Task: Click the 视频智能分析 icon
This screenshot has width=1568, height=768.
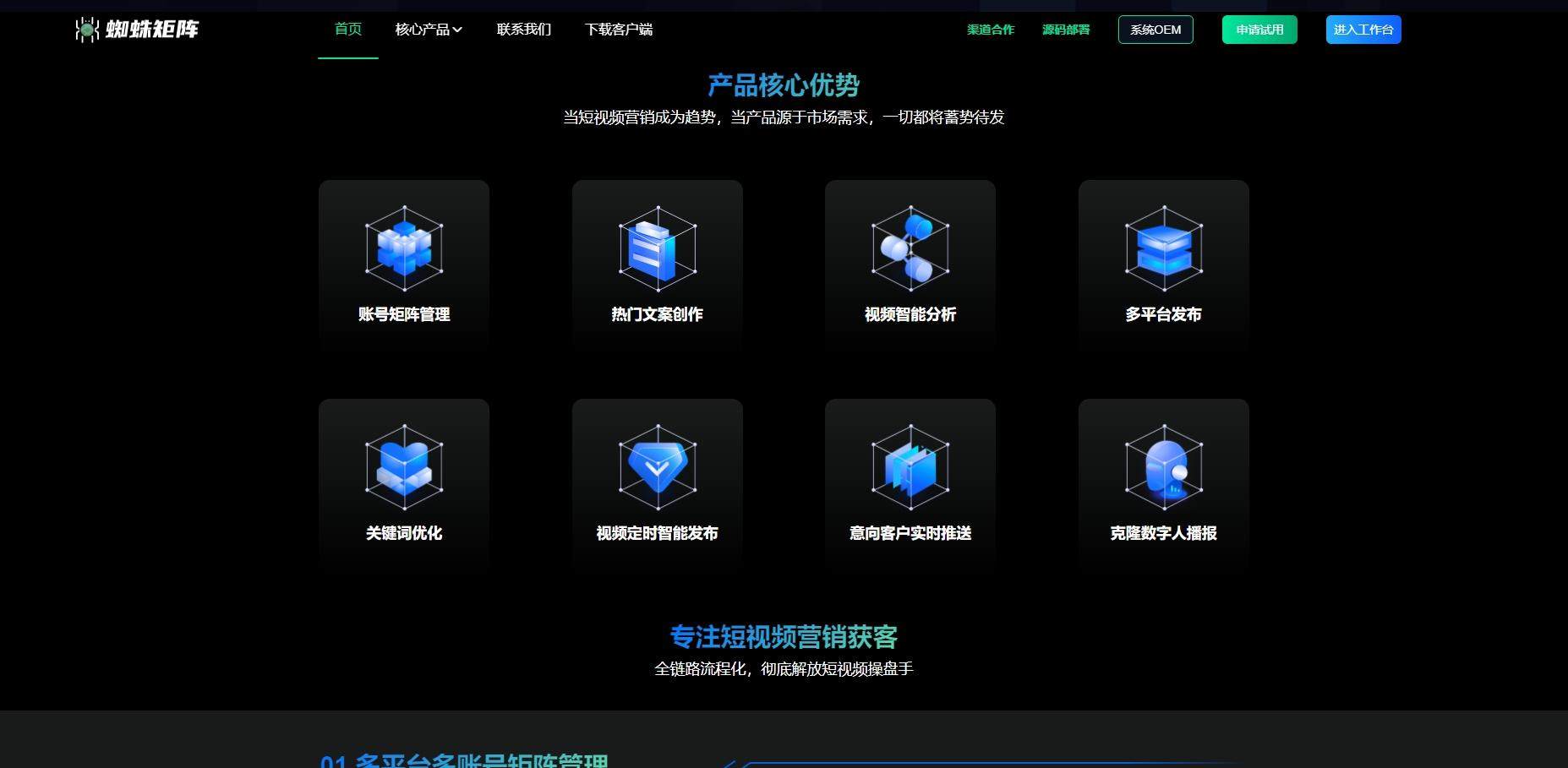Action: point(910,248)
